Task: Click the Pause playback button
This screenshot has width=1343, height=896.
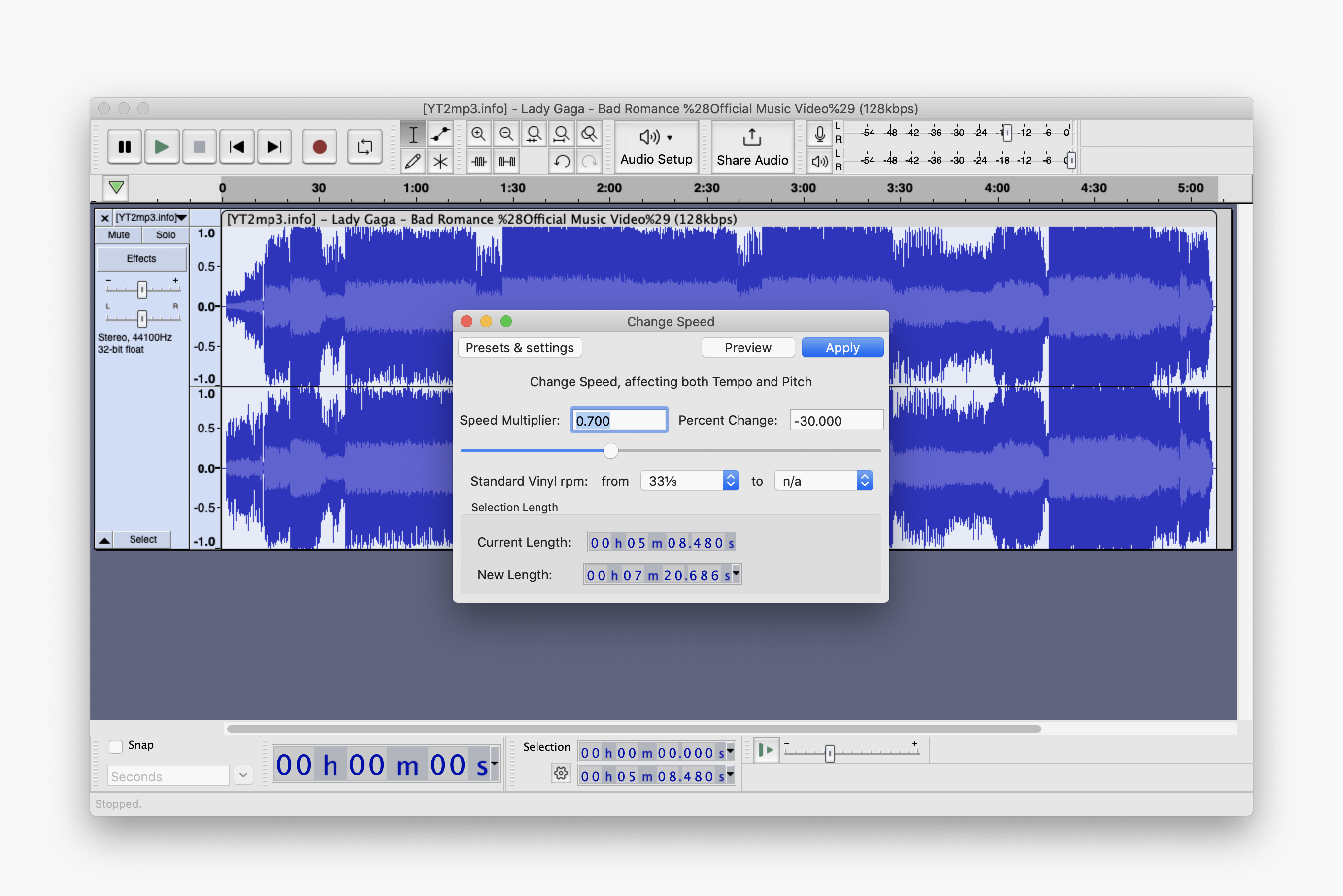Action: pyautogui.click(x=125, y=147)
